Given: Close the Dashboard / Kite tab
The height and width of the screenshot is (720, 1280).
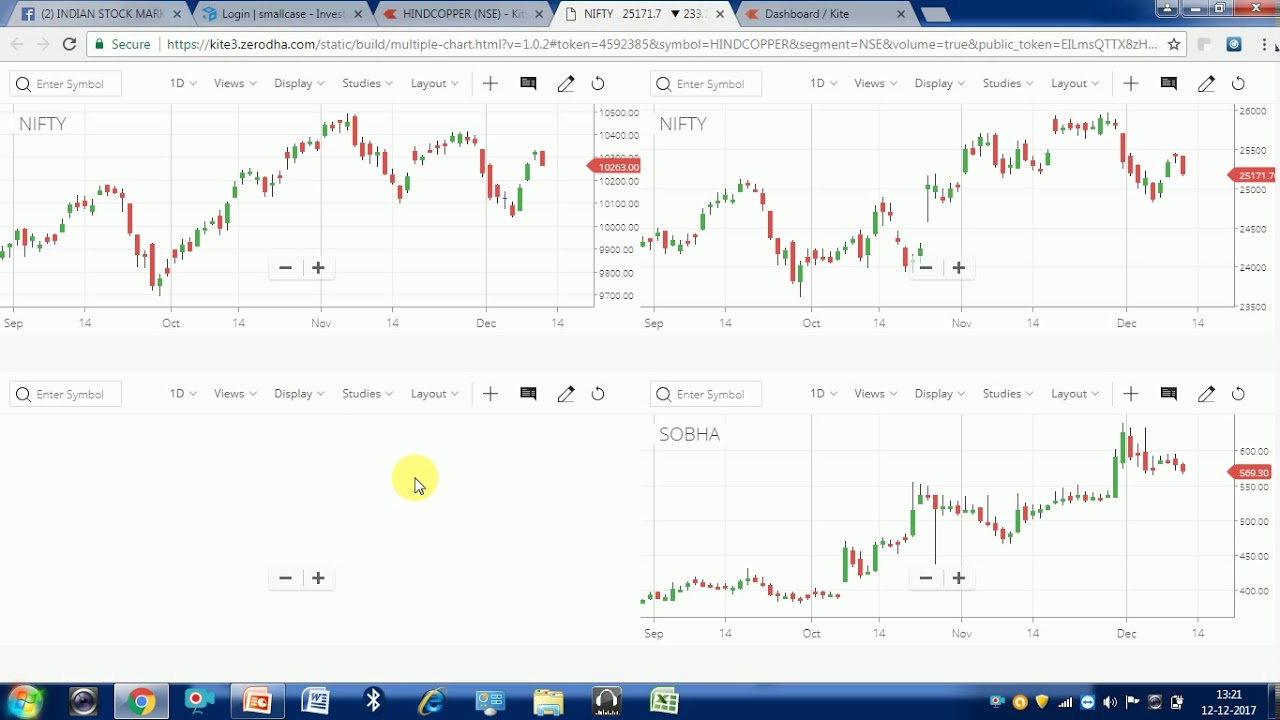Looking at the screenshot, I should click(x=901, y=14).
